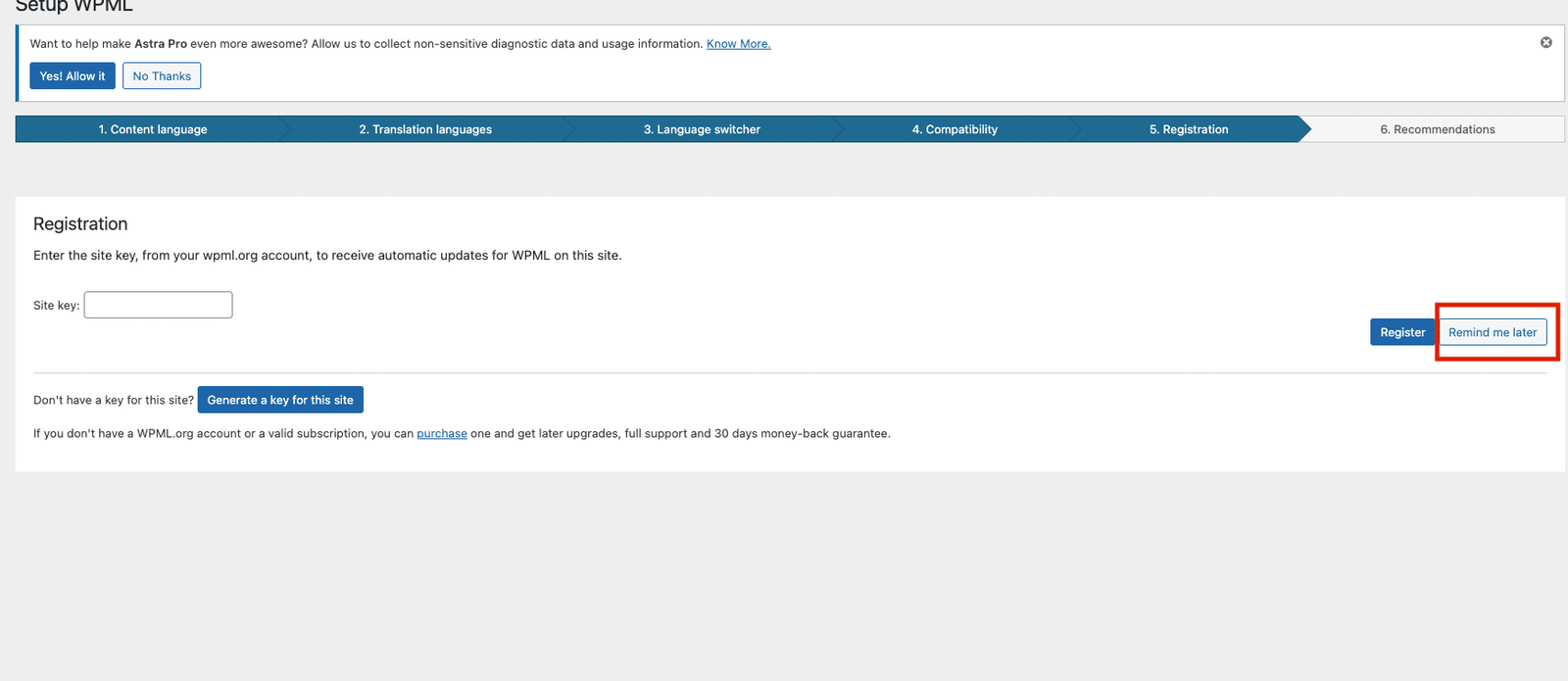Dismiss the Astra Pro notice with X icon

[1545, 42]
